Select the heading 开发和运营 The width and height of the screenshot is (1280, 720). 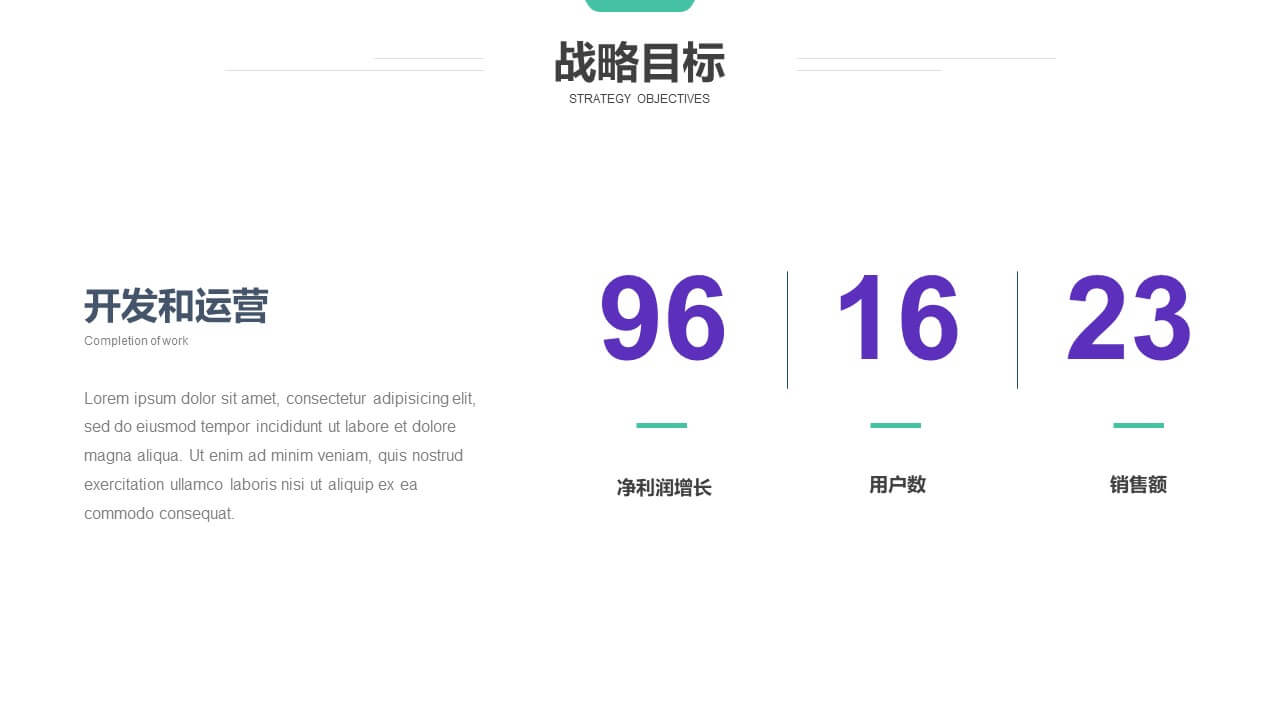coord(176,306)
